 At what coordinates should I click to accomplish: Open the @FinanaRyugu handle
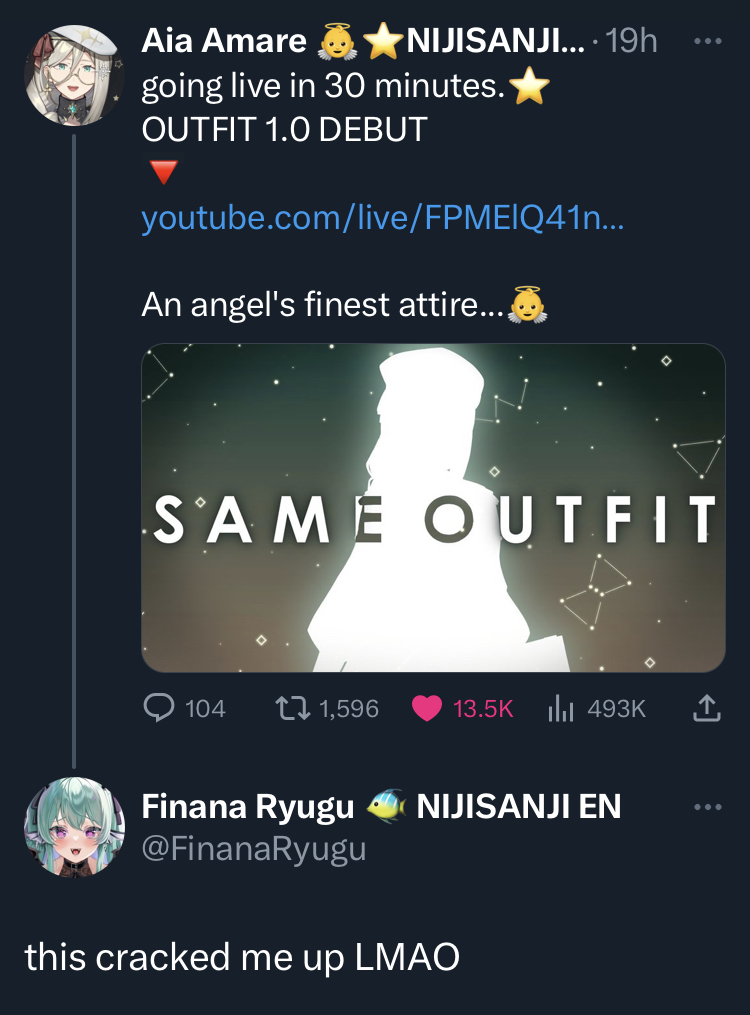coord(254,849)
